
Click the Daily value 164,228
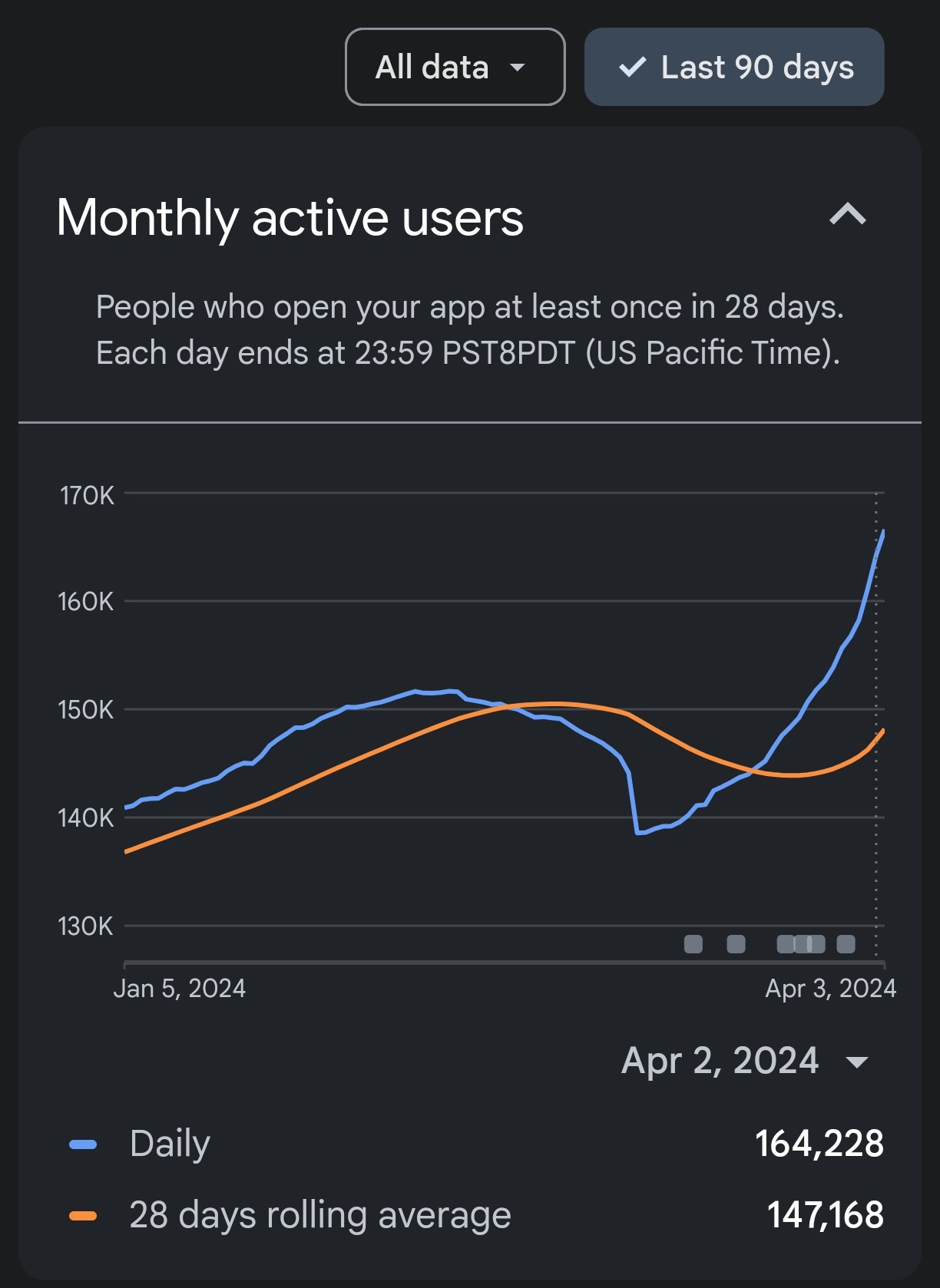point(819,1144)
